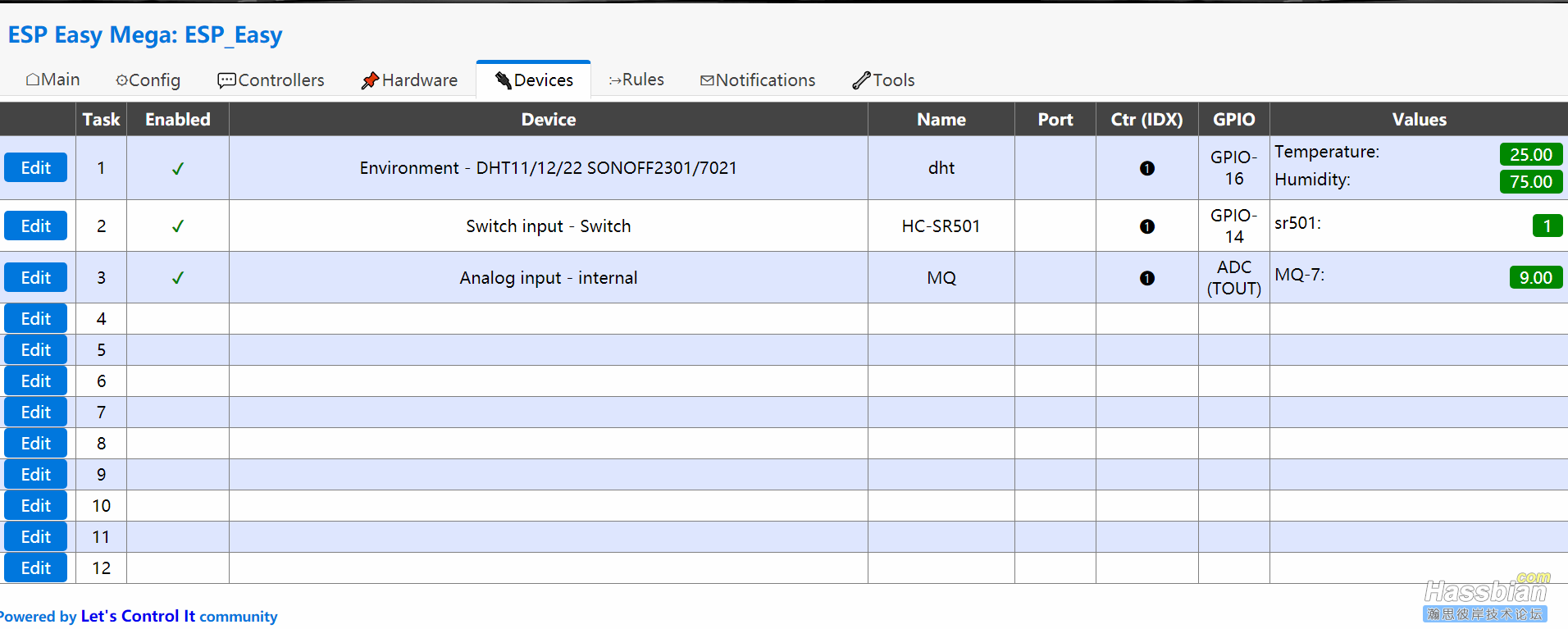This screenshot has height=629, width=1568.
Task: Click the MQ-7: label
Action: 1299,275
